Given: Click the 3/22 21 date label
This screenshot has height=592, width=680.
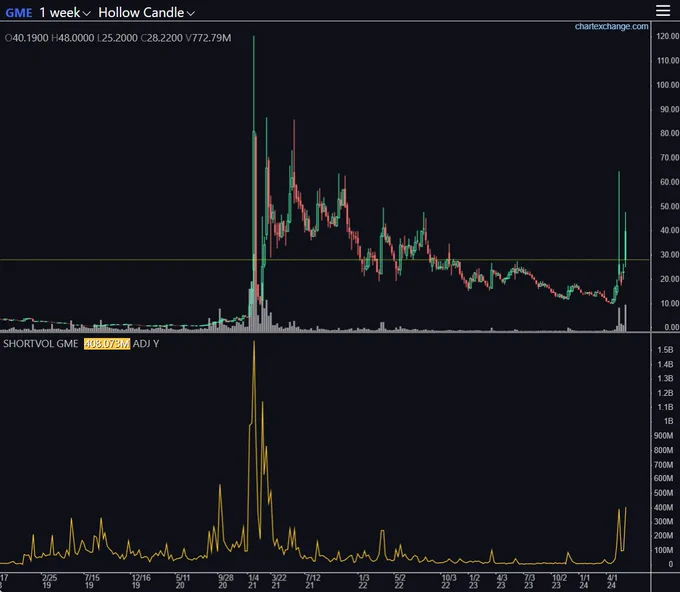Looking at the screenshot, I should pyautogui.click(x=278, y=582).
